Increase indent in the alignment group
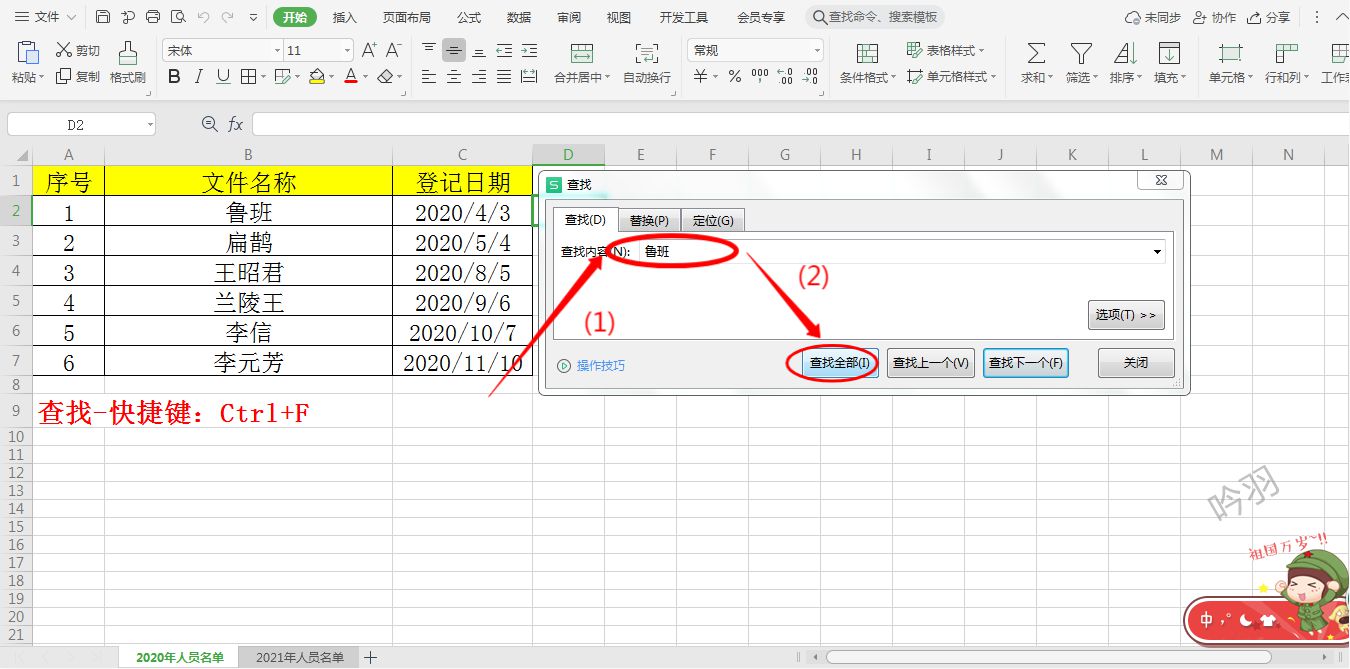 [x=529, y=50]
